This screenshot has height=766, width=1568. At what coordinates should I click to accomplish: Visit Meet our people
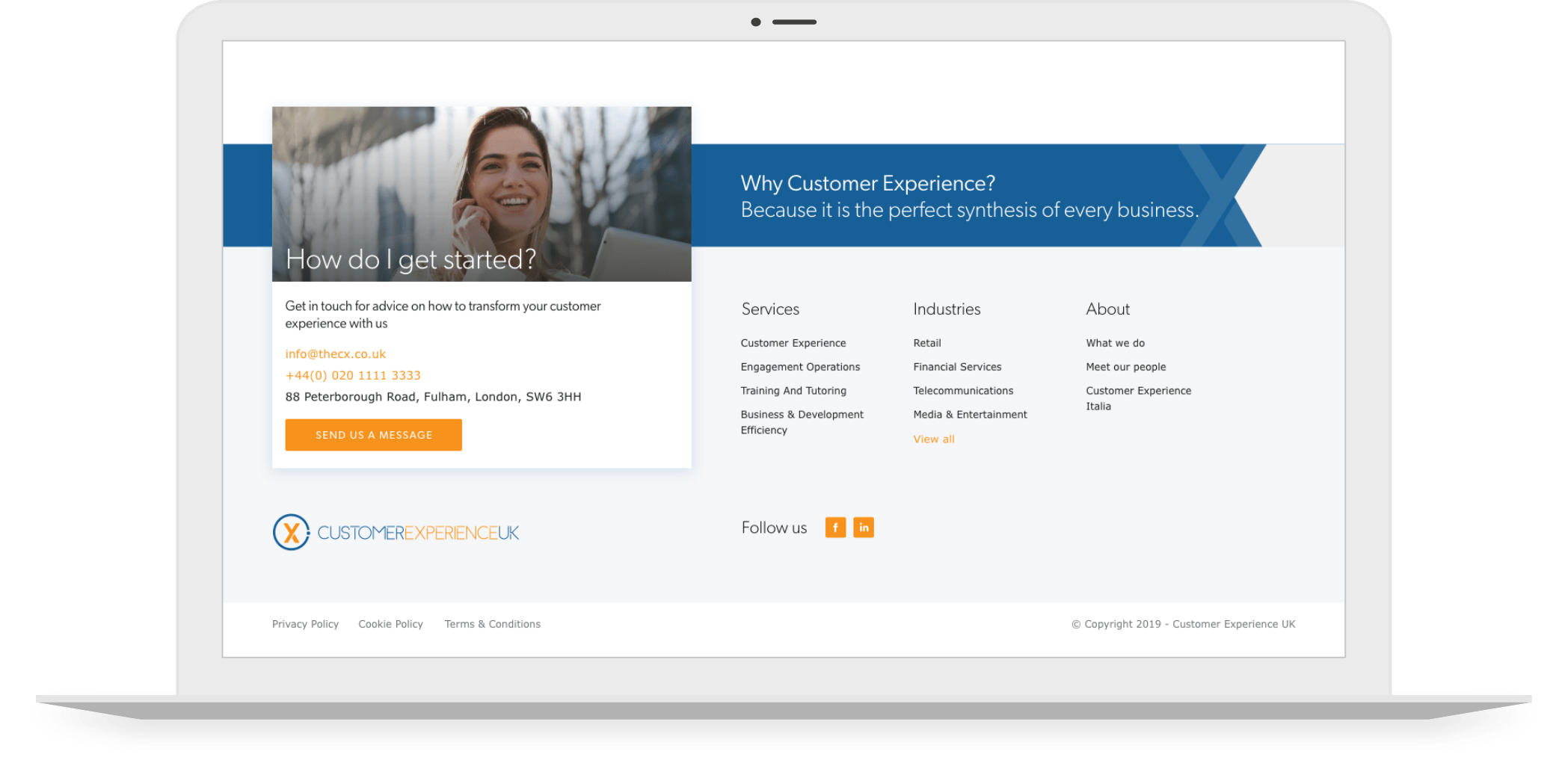click(1125, 367)
